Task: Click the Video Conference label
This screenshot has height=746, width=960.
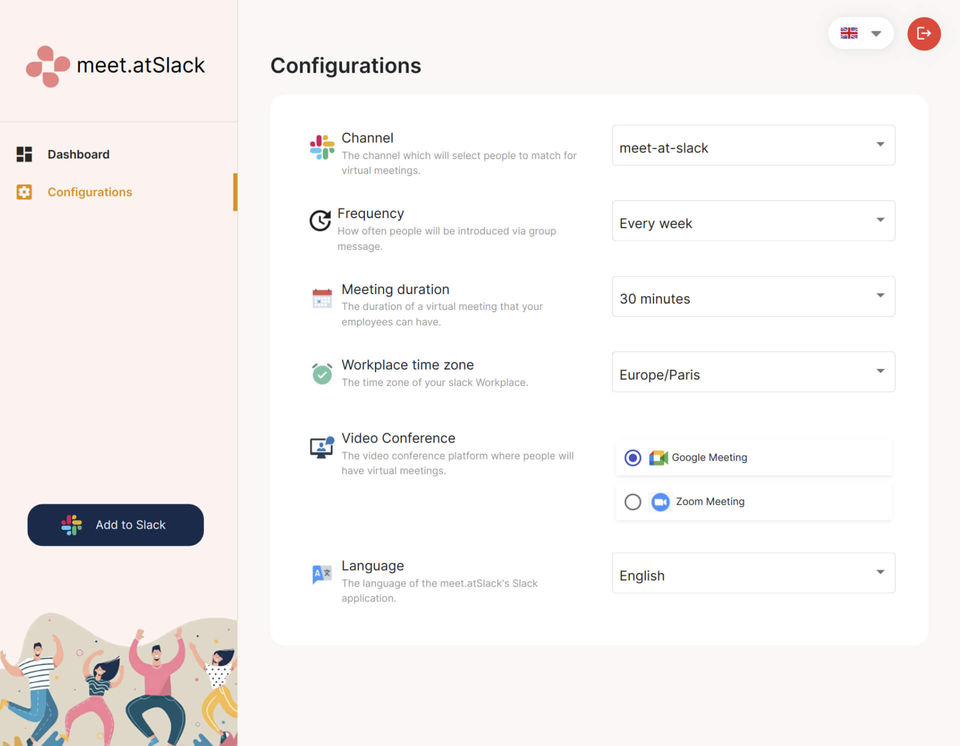Action: point(399,439)
